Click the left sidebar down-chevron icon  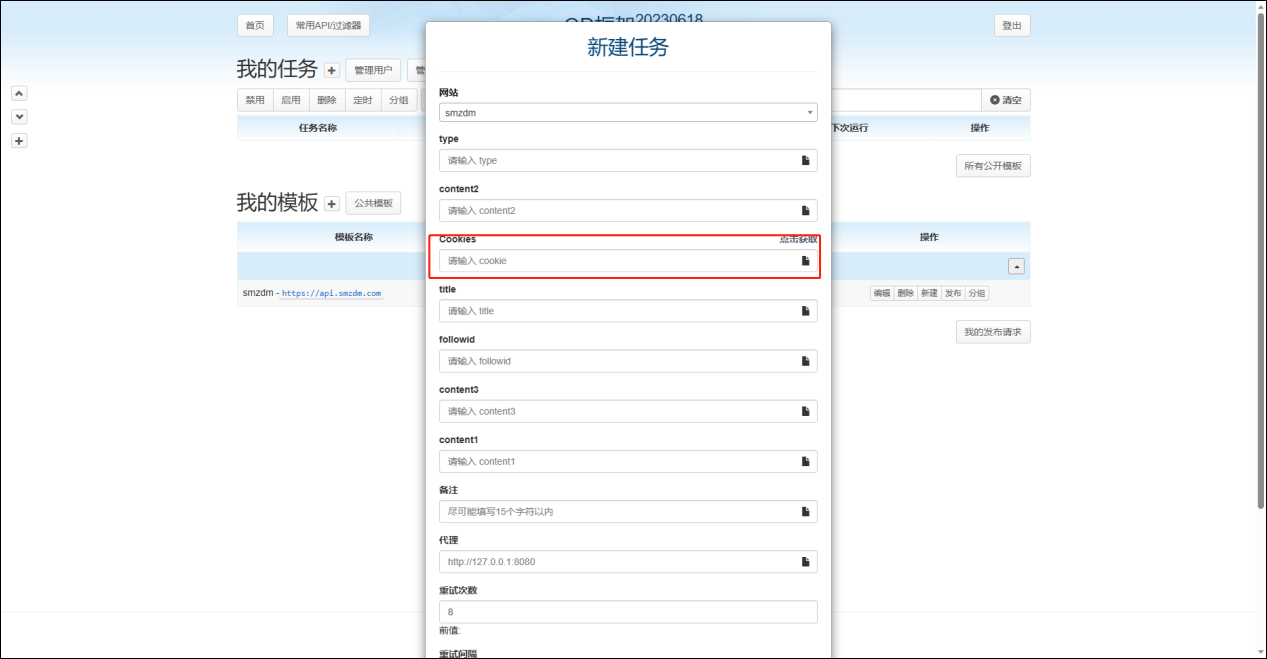[19, 117]
